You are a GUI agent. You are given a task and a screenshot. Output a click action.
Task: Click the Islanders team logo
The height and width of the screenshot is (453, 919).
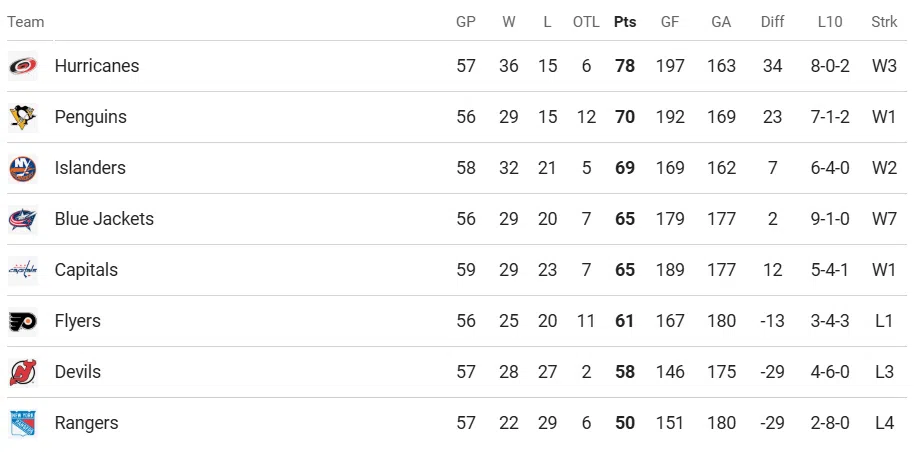coord(23,168)
